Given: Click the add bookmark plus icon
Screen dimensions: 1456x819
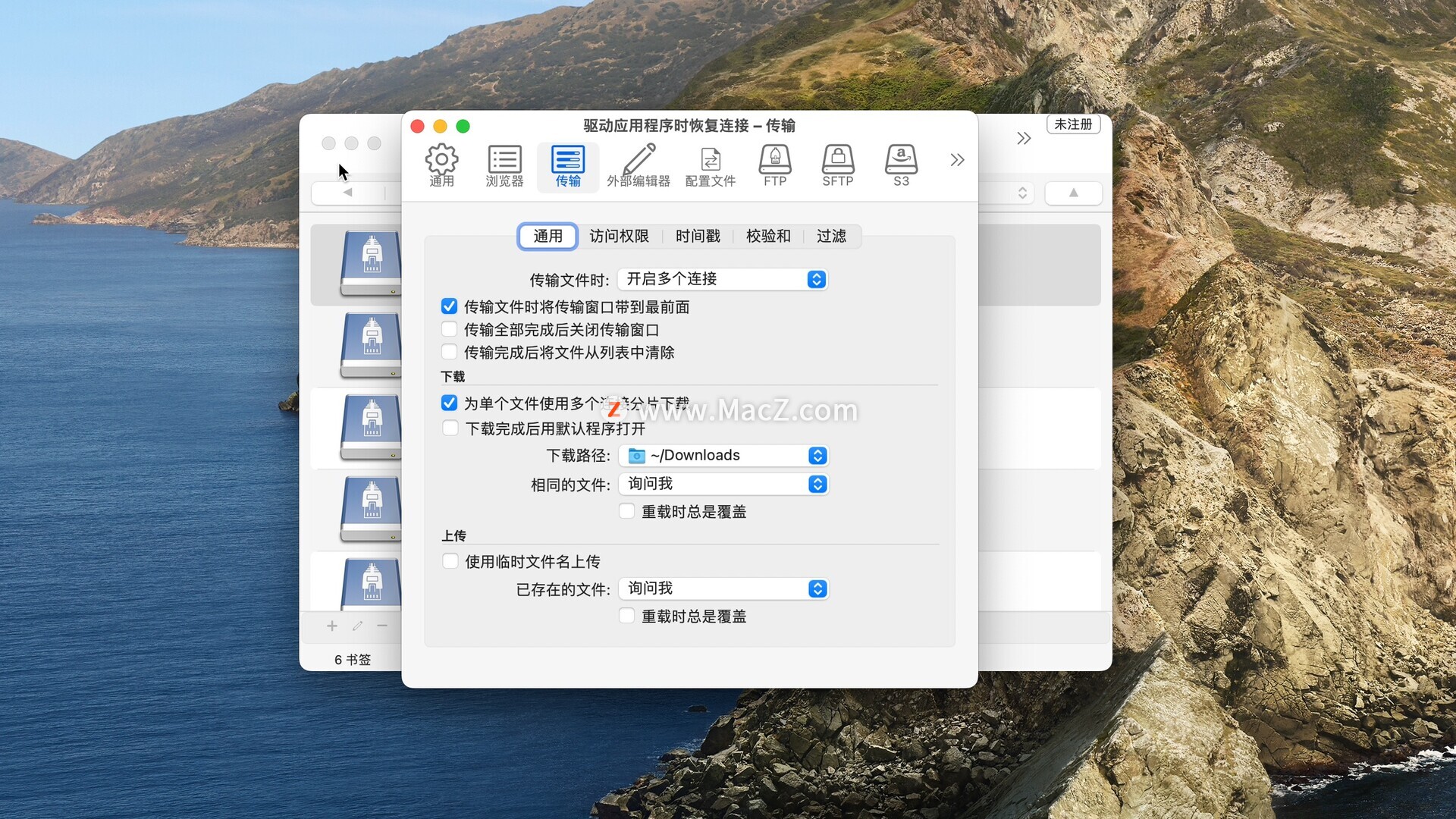Looking at the screenshot, I should click(x=332, y=626).
